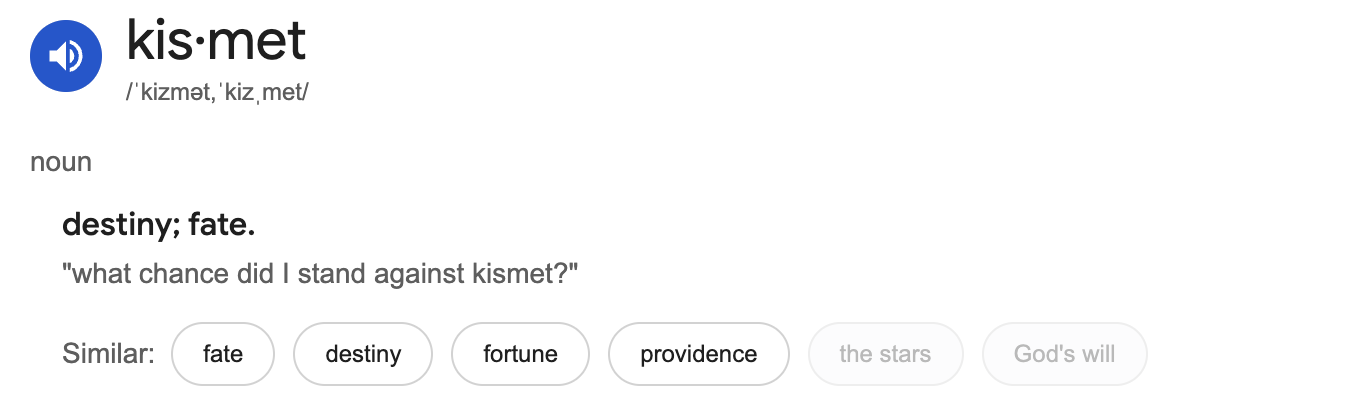Click the faded the stars chip
Image resolution: width=1362 pixels, height=400 pixels.
point(885,354)
